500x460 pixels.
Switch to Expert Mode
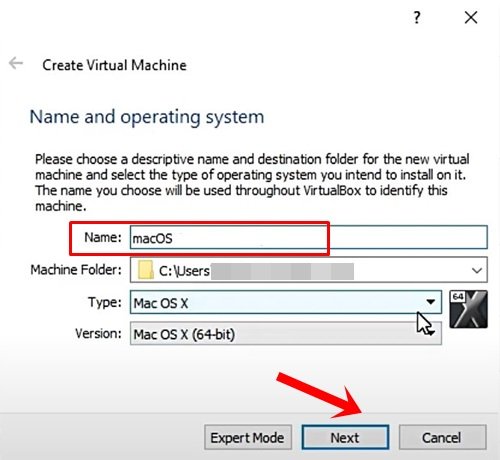pos(248,437)
